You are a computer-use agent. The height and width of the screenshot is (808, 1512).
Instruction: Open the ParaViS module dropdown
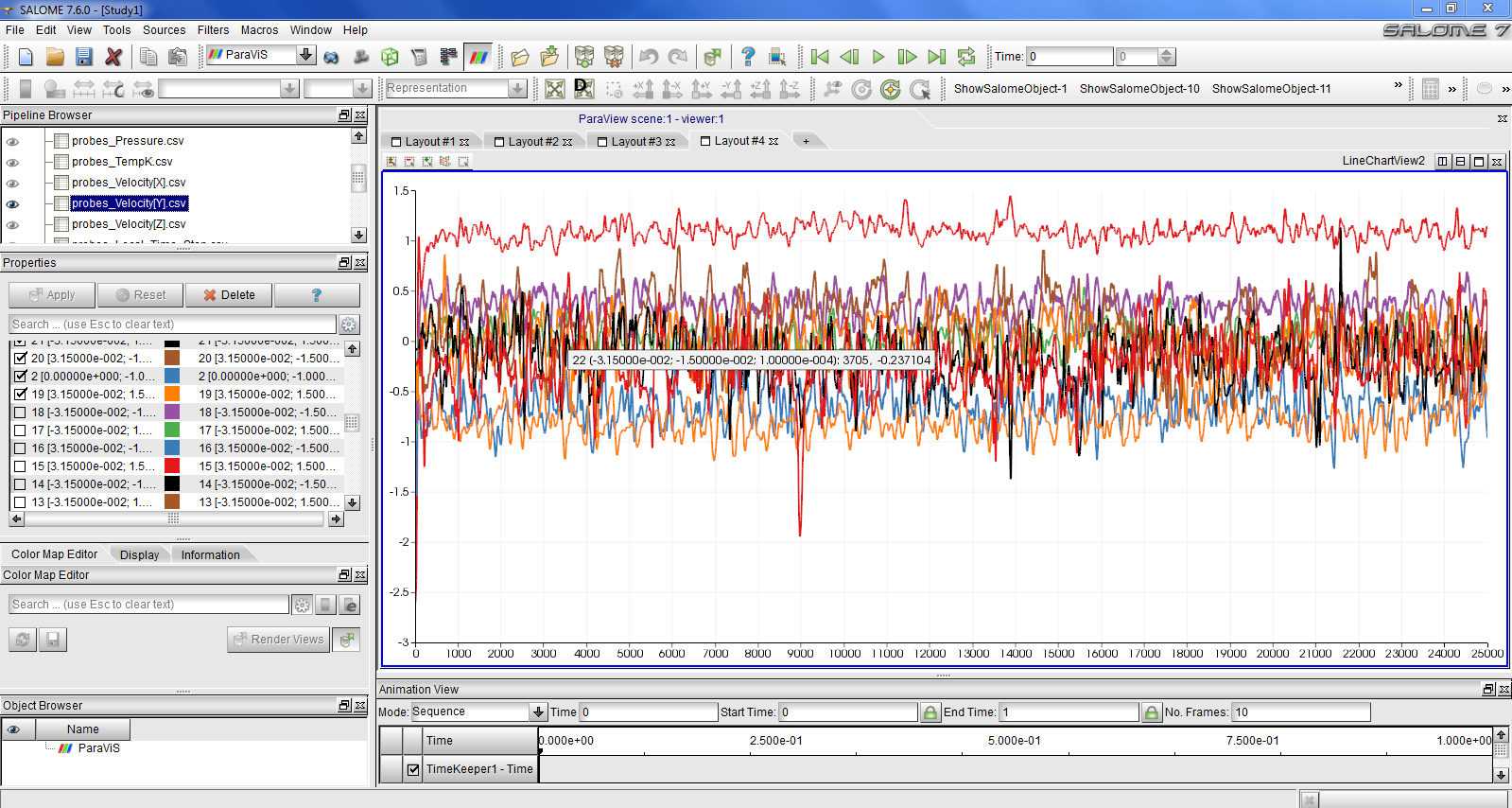[305, 55]
